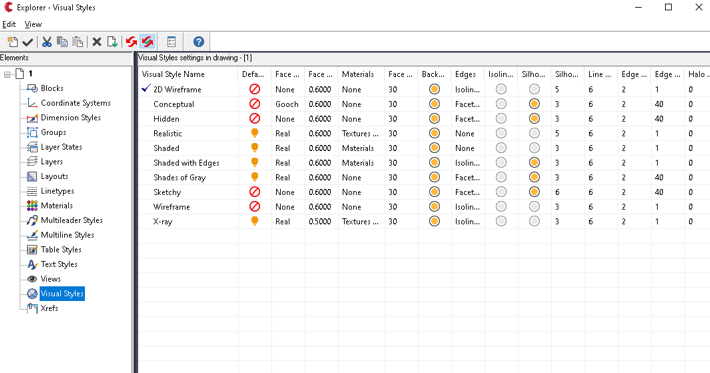Click the Isolin... column header
This screenshot has width=710, height=373.
pyautogui.click(x=501, y=74)
